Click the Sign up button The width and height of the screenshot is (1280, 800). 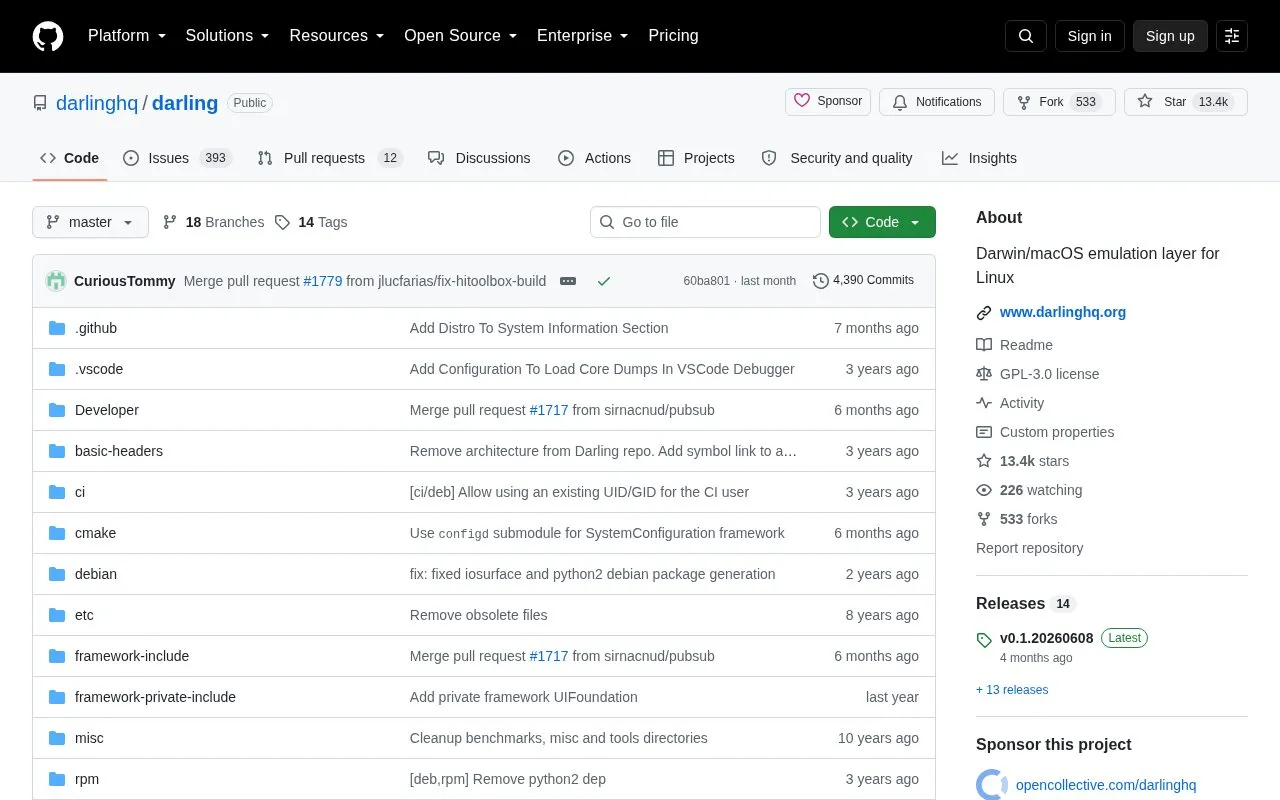coord(1170,36)
